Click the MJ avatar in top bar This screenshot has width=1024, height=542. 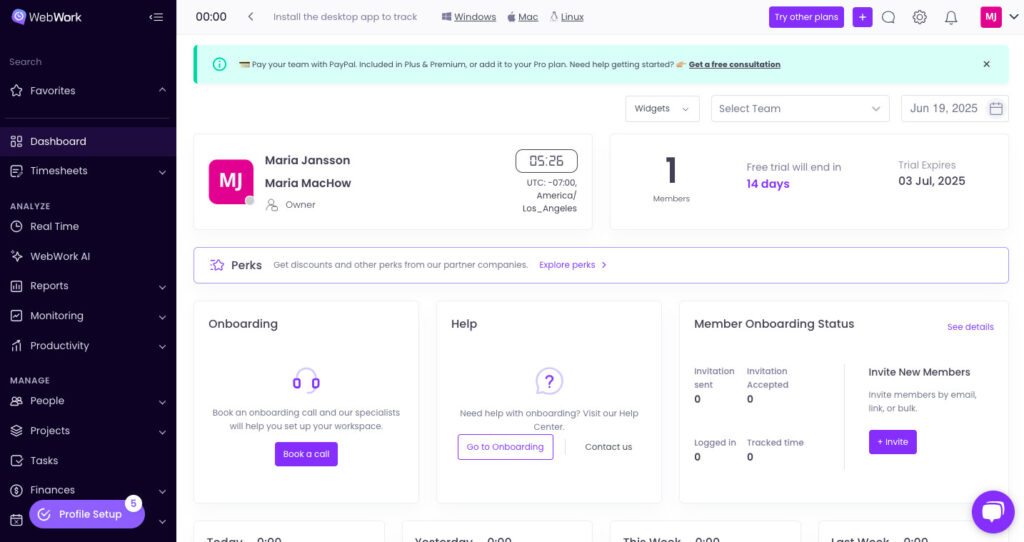pos(991,17)
